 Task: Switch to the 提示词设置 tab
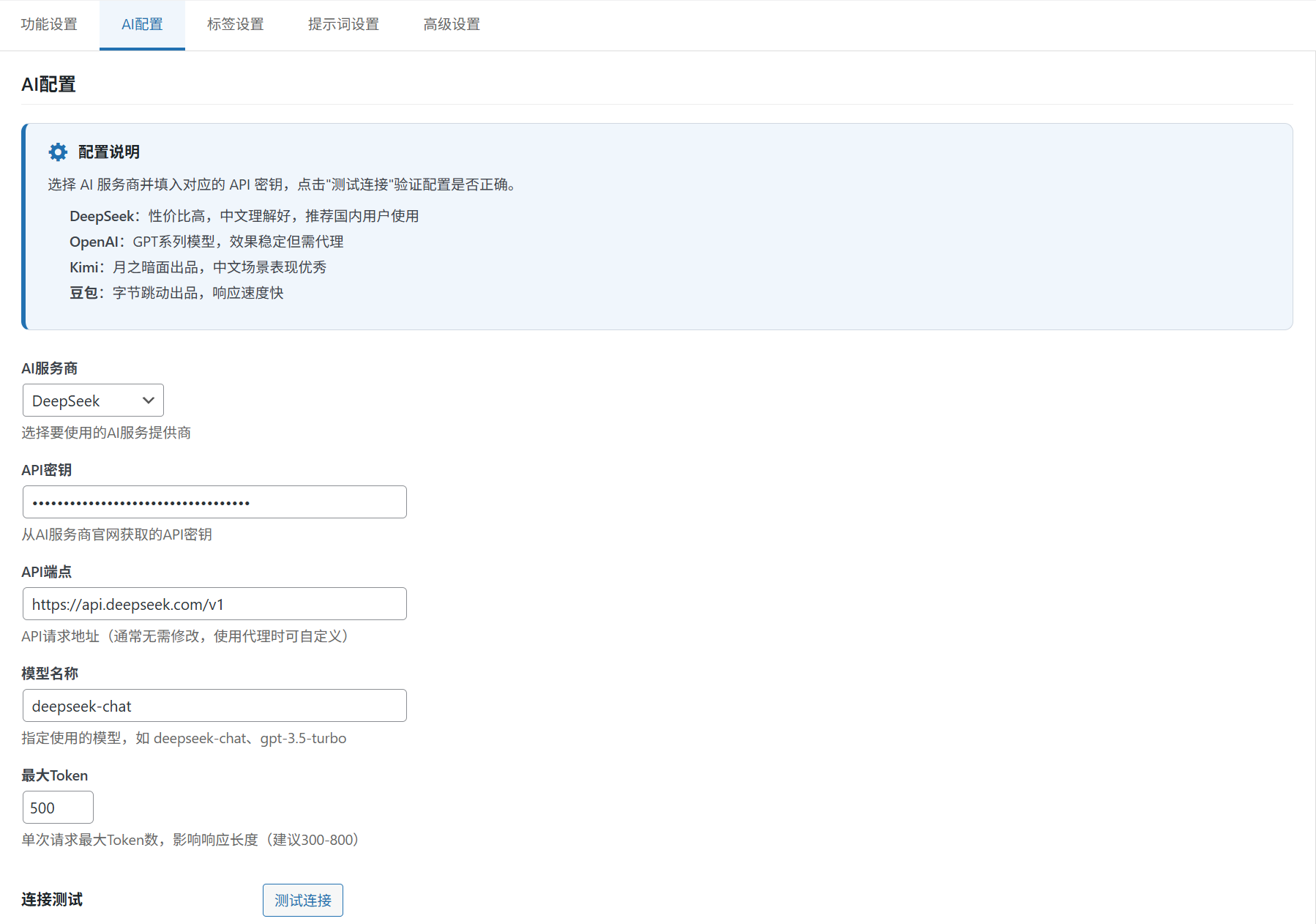[x=343, y=24]
